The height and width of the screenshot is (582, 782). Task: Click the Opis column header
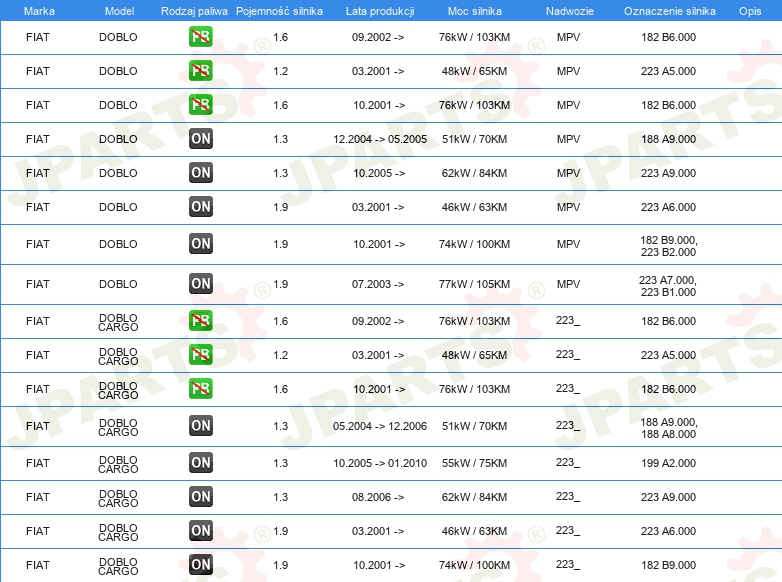750,11
